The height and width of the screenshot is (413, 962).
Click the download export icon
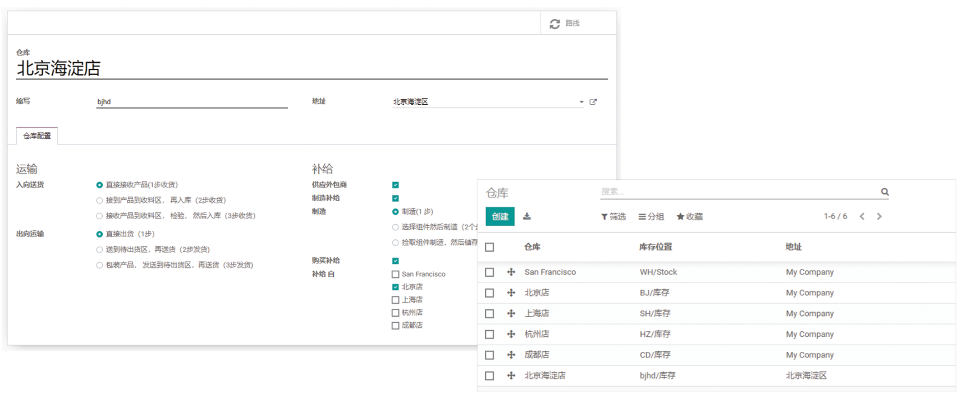(528, 216)
